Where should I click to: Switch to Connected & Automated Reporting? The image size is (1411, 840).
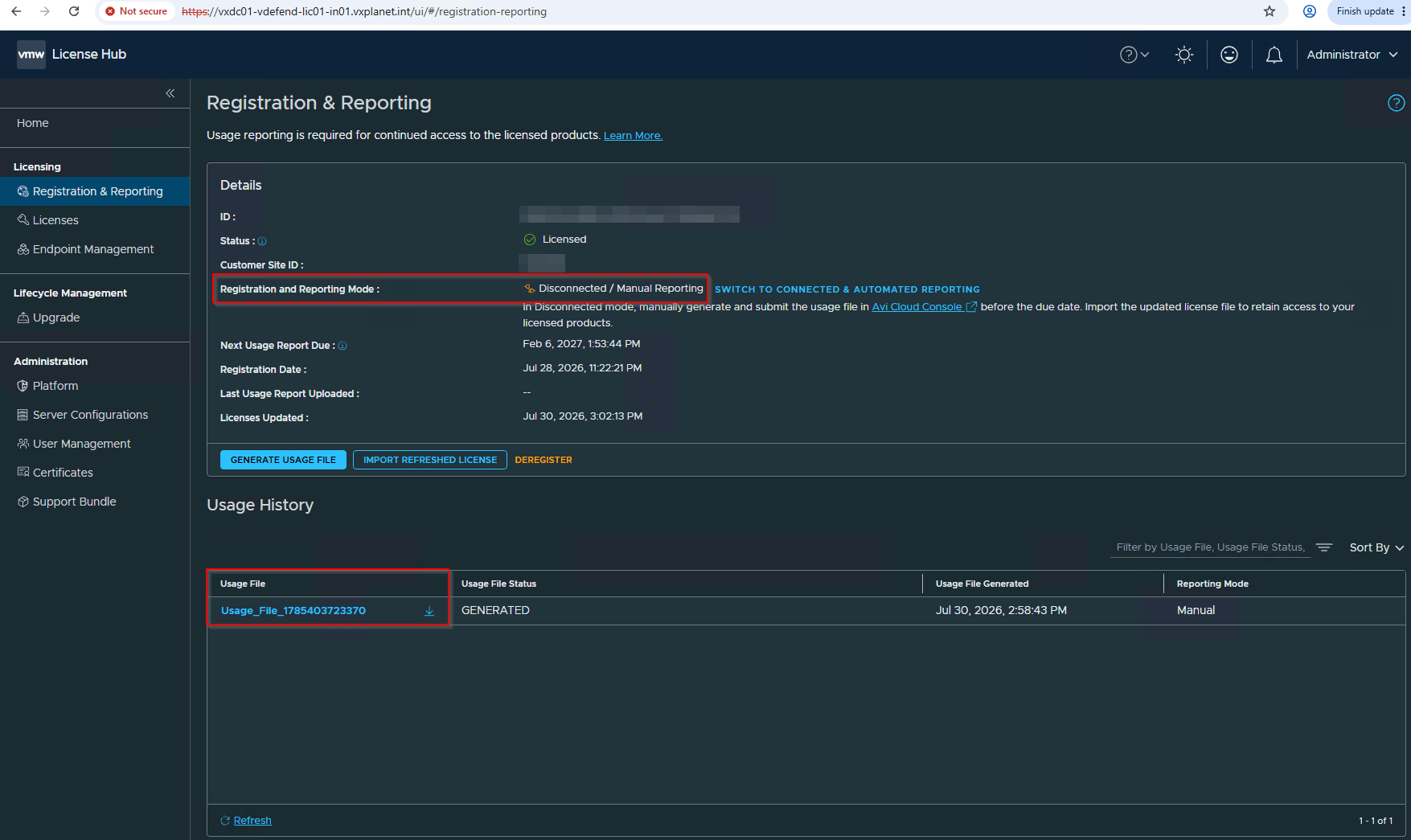pyautogui.click(x=847, y=289)
